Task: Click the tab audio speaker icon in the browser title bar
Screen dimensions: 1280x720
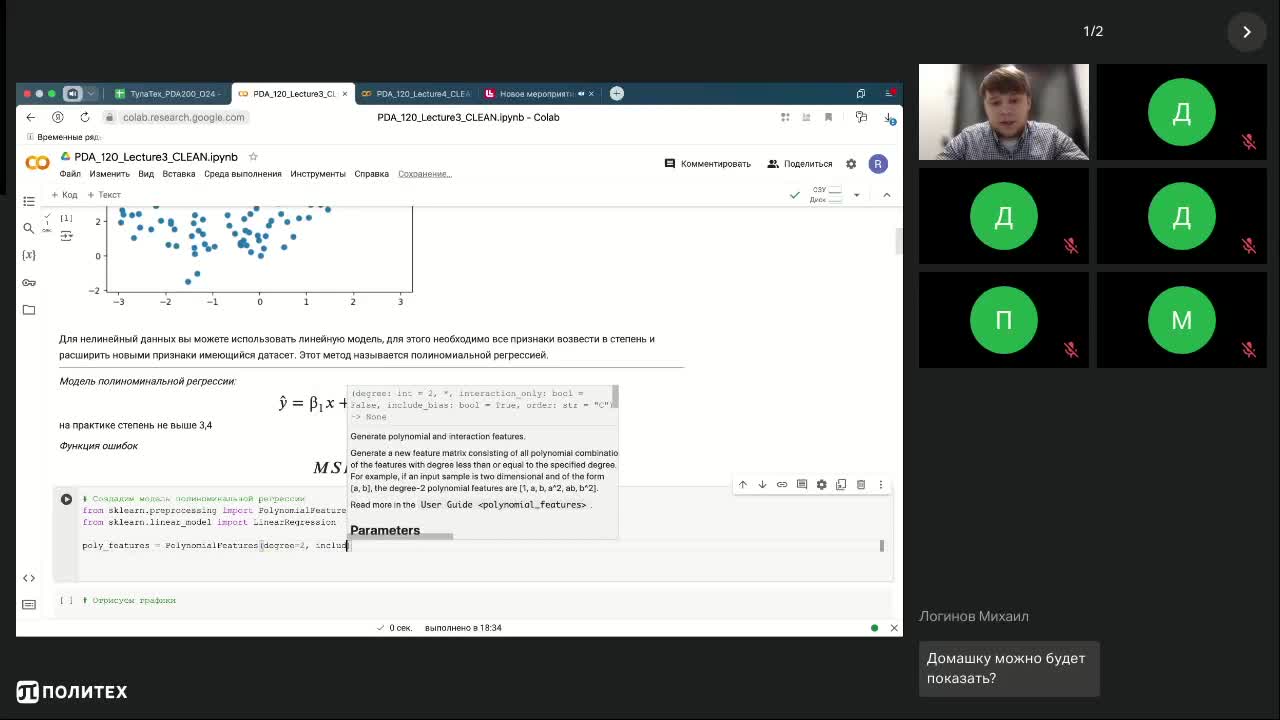Action: [x=72, y=93]
